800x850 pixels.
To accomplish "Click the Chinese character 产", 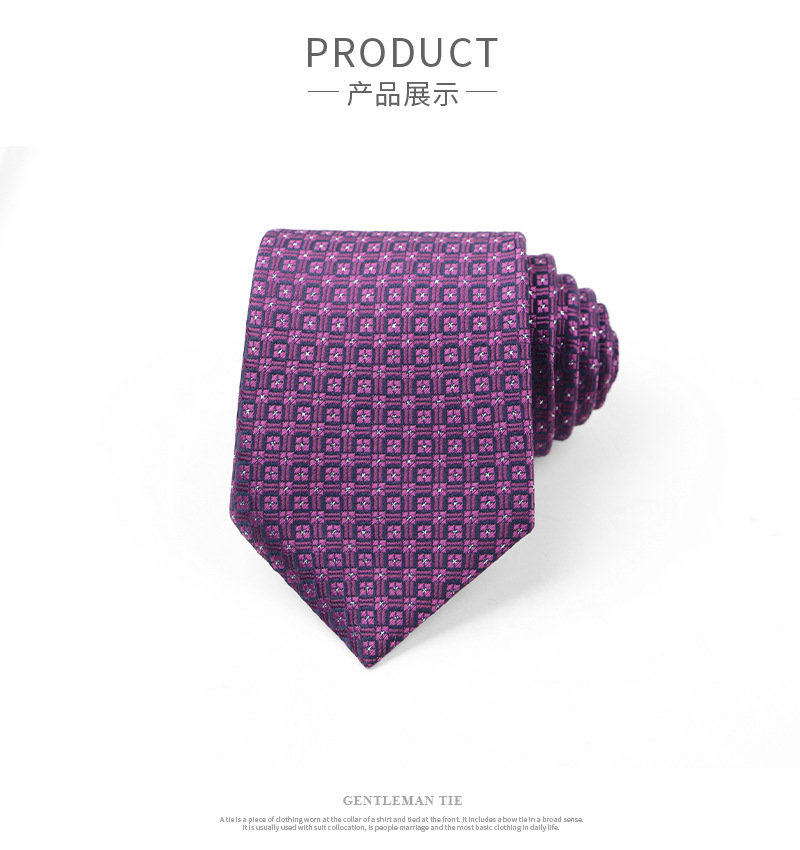I will [360, 93].
